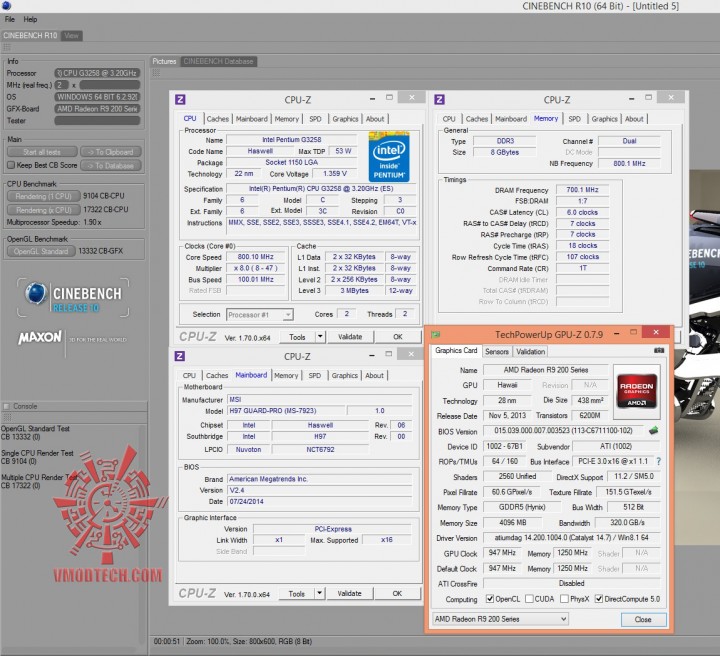Open Tools arrow in CPU-Z CPU window
The height and width of the screenshot is (656, 720).
(x=320, y=336)
